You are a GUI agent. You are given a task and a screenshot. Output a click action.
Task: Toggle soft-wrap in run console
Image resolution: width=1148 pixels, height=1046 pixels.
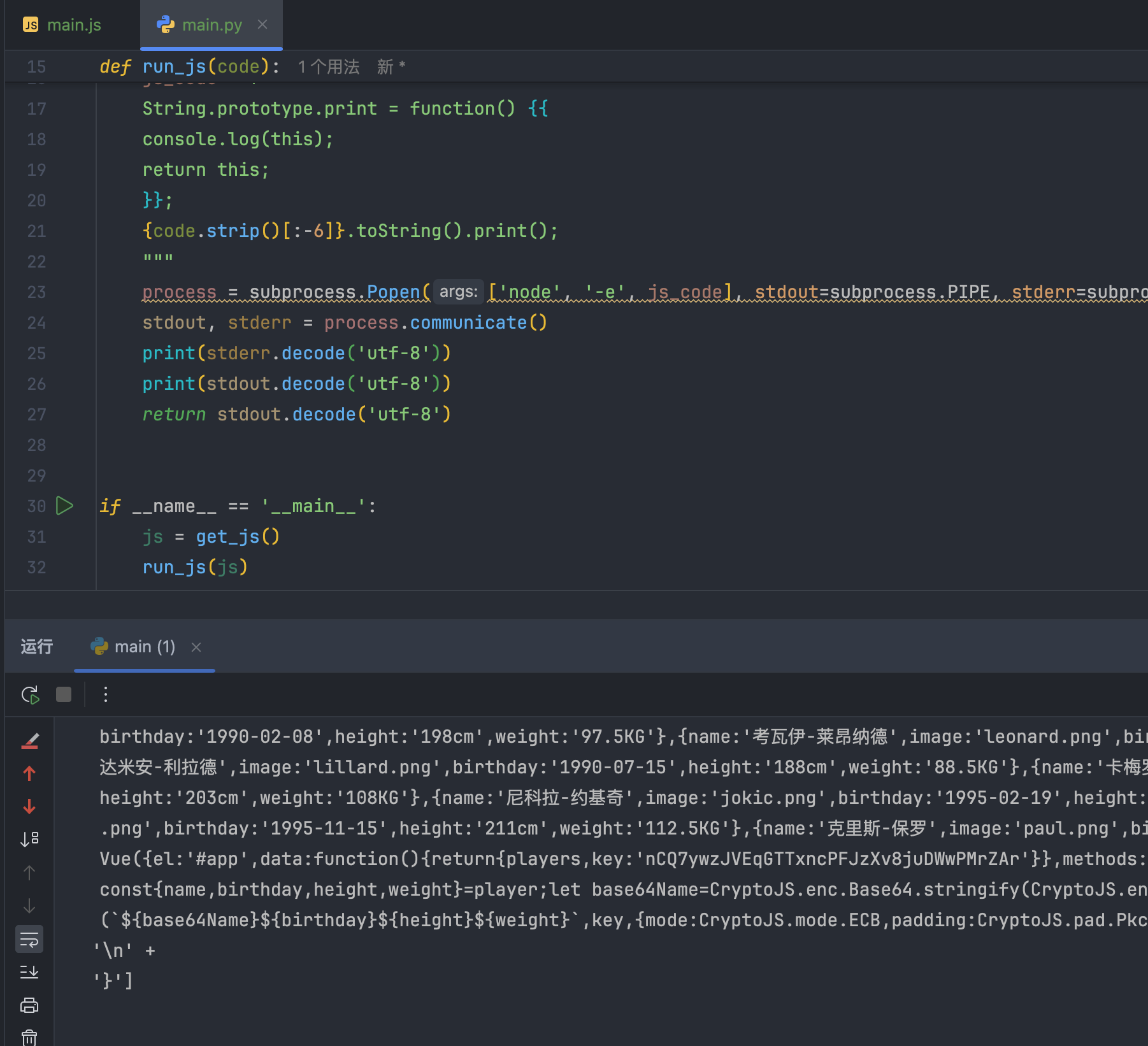coord(29,939)
